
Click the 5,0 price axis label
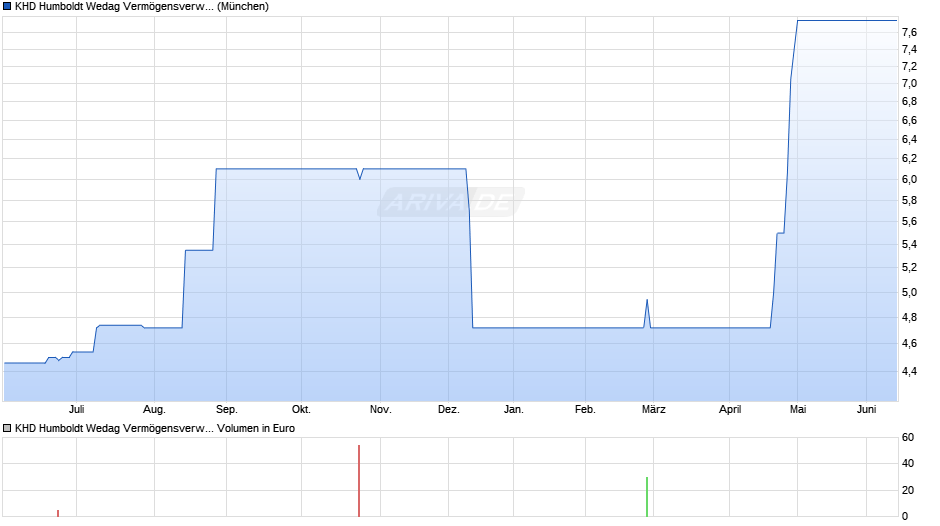tap(909, 293)
